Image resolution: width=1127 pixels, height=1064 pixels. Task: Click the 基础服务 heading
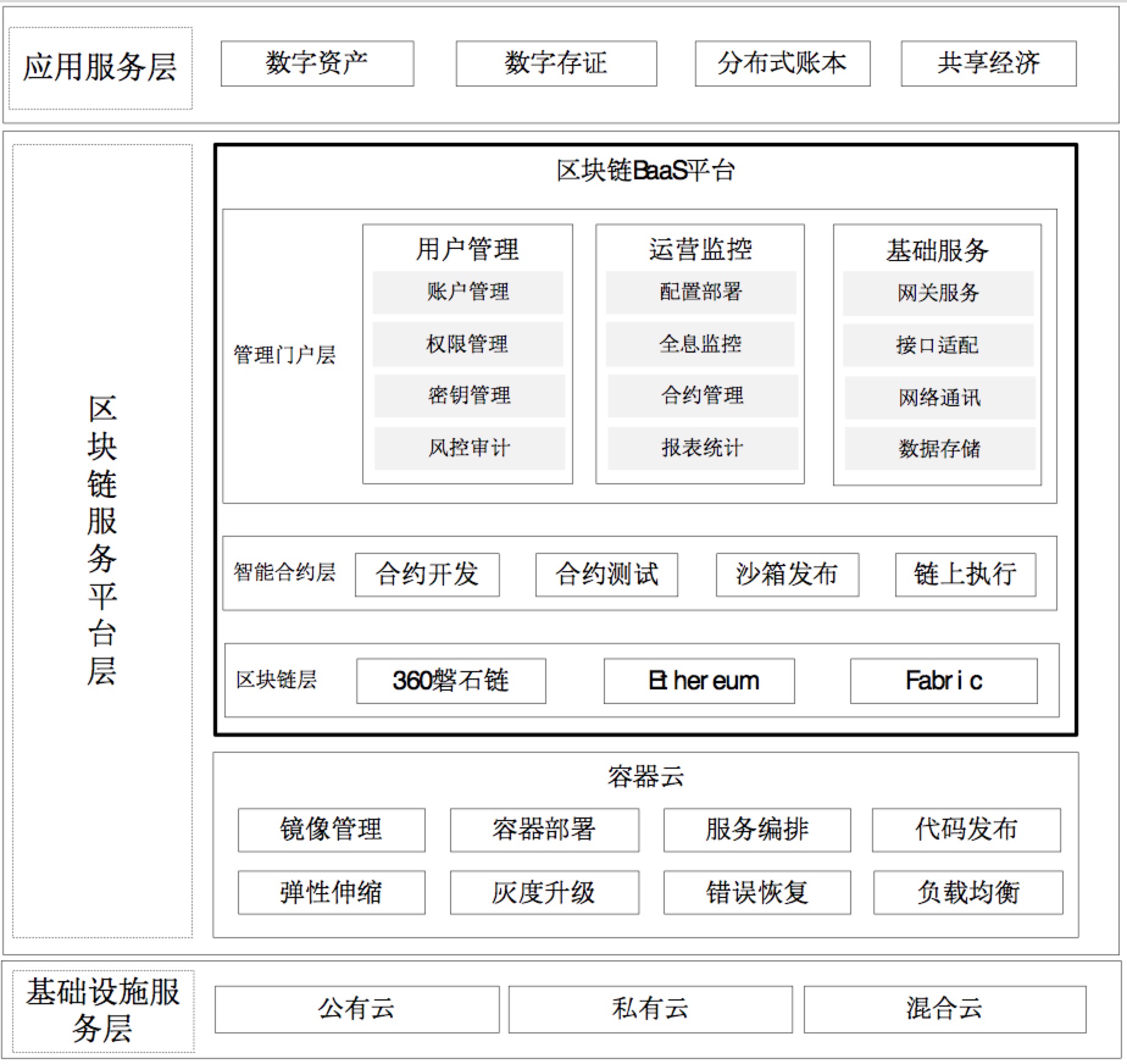[x=937, y=251]
